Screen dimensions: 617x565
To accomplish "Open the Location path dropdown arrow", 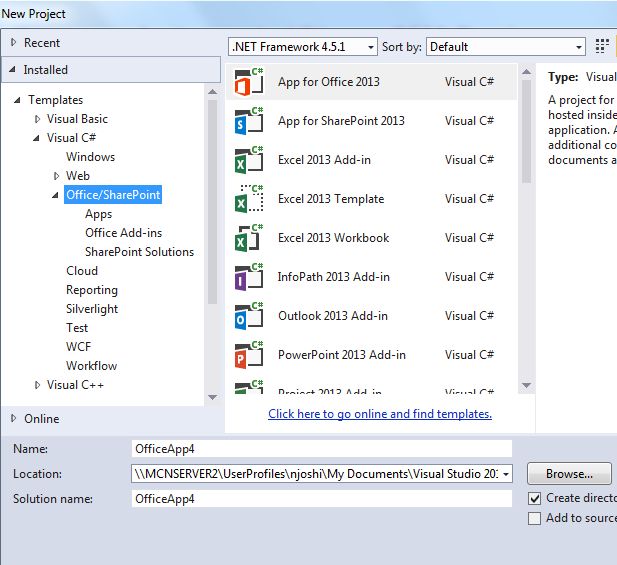I will pos(506,474).
